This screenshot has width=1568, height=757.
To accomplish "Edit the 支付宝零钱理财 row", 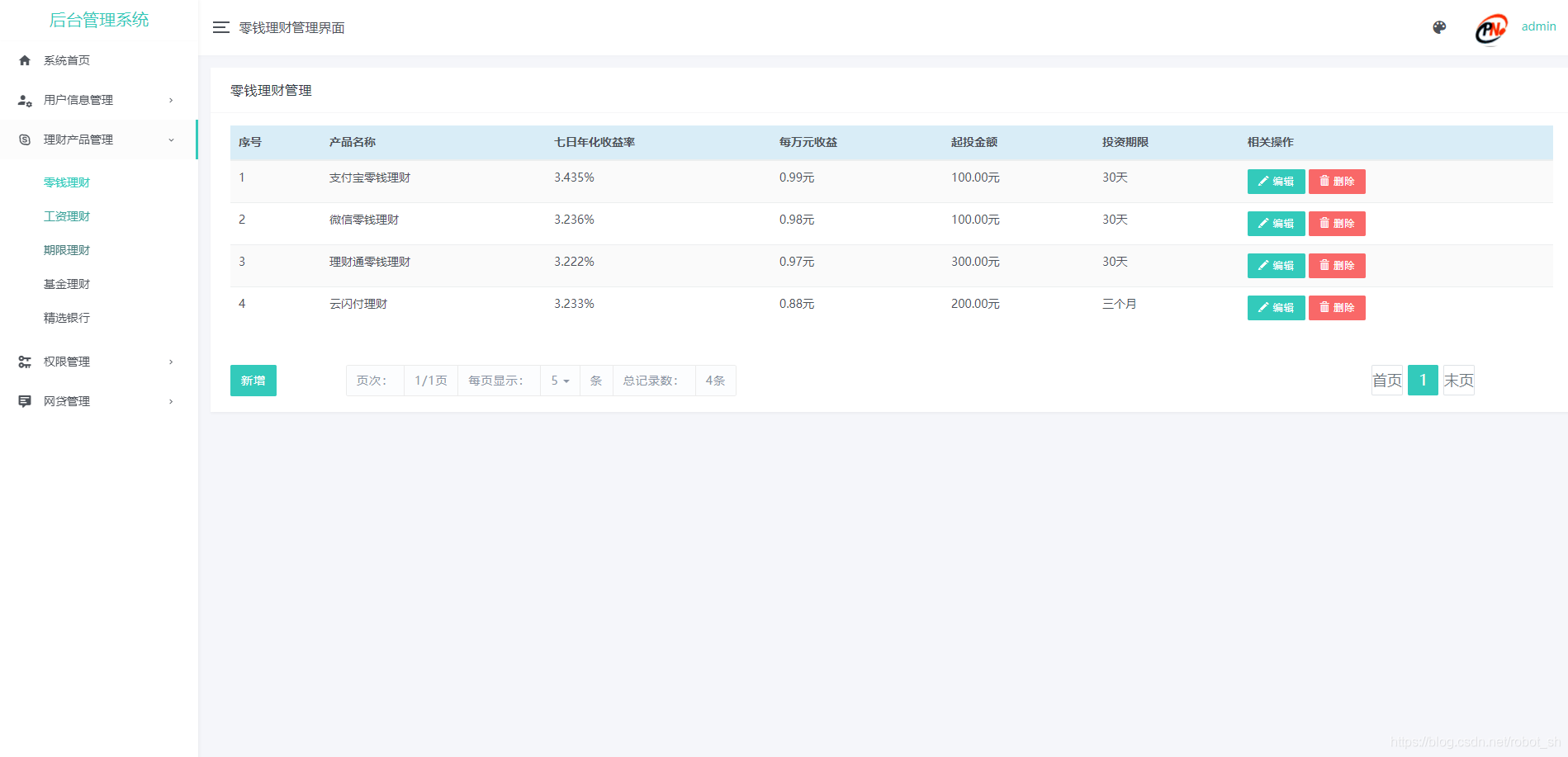I will click(1276, 182).
